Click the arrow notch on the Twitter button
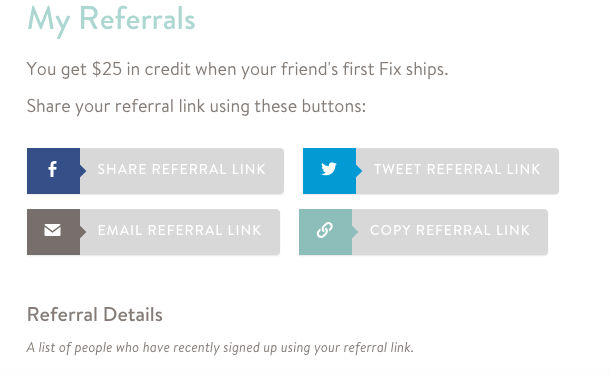This screenshot has height=375, width=610. pyautogui.click(x=359, y=170)
